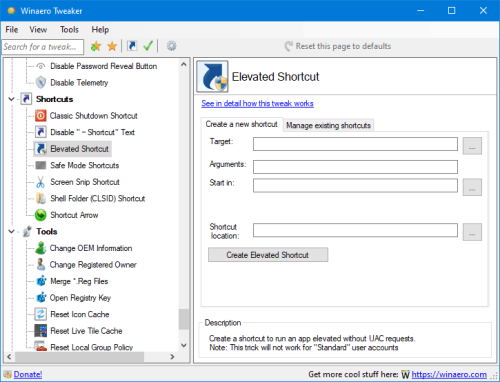Select Safe Mode Shortcuts tree item
The image size is (500, 382).
tap(85, 165)
